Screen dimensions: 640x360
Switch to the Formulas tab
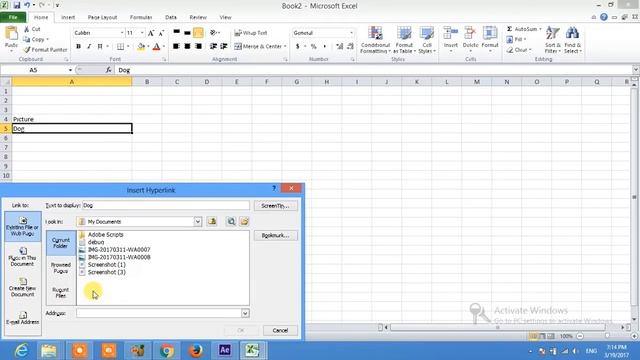[x=141, y=17]
